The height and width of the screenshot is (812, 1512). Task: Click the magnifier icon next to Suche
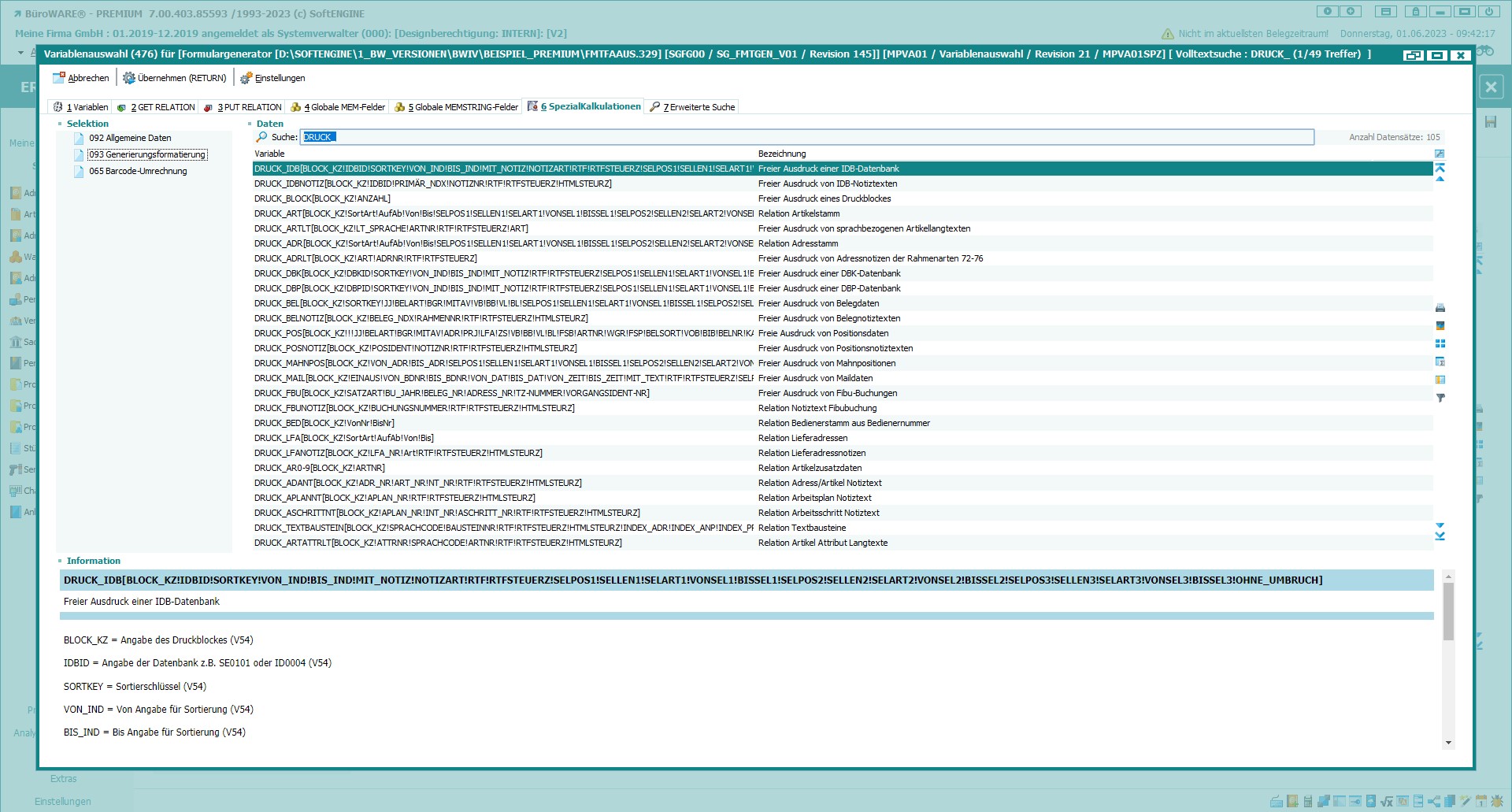[261, 137]
